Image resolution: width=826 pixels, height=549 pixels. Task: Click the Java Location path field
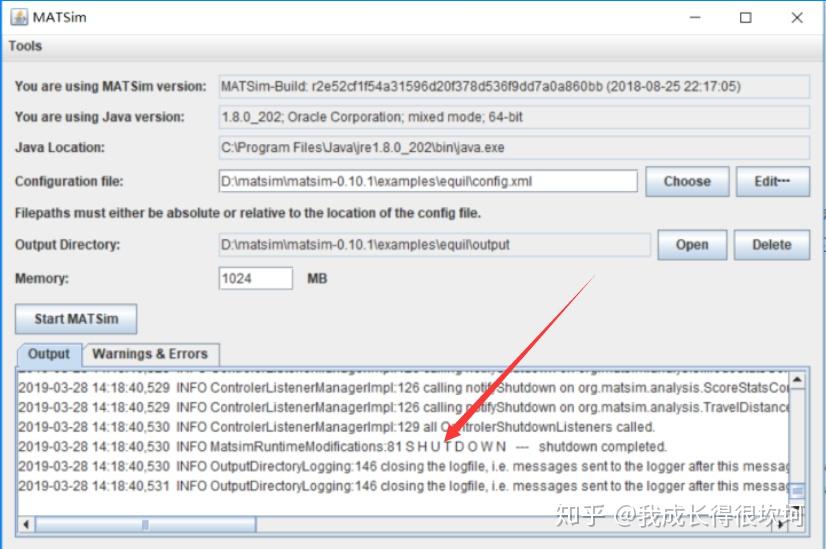point(514,148)
